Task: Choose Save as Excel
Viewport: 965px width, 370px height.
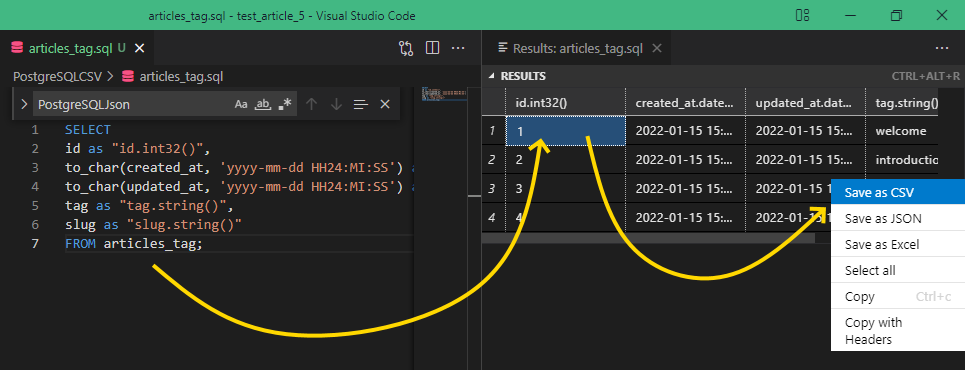Action: [x=898, y=244]
